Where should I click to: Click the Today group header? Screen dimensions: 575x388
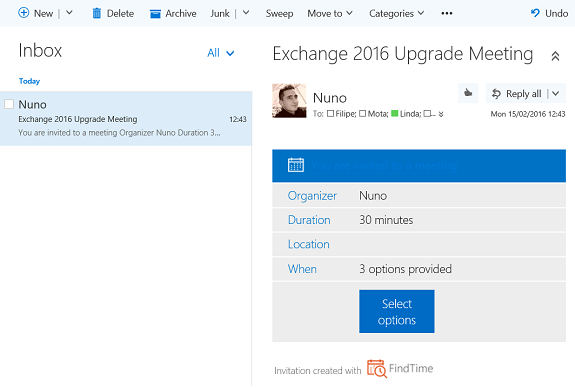coord(29,81)
